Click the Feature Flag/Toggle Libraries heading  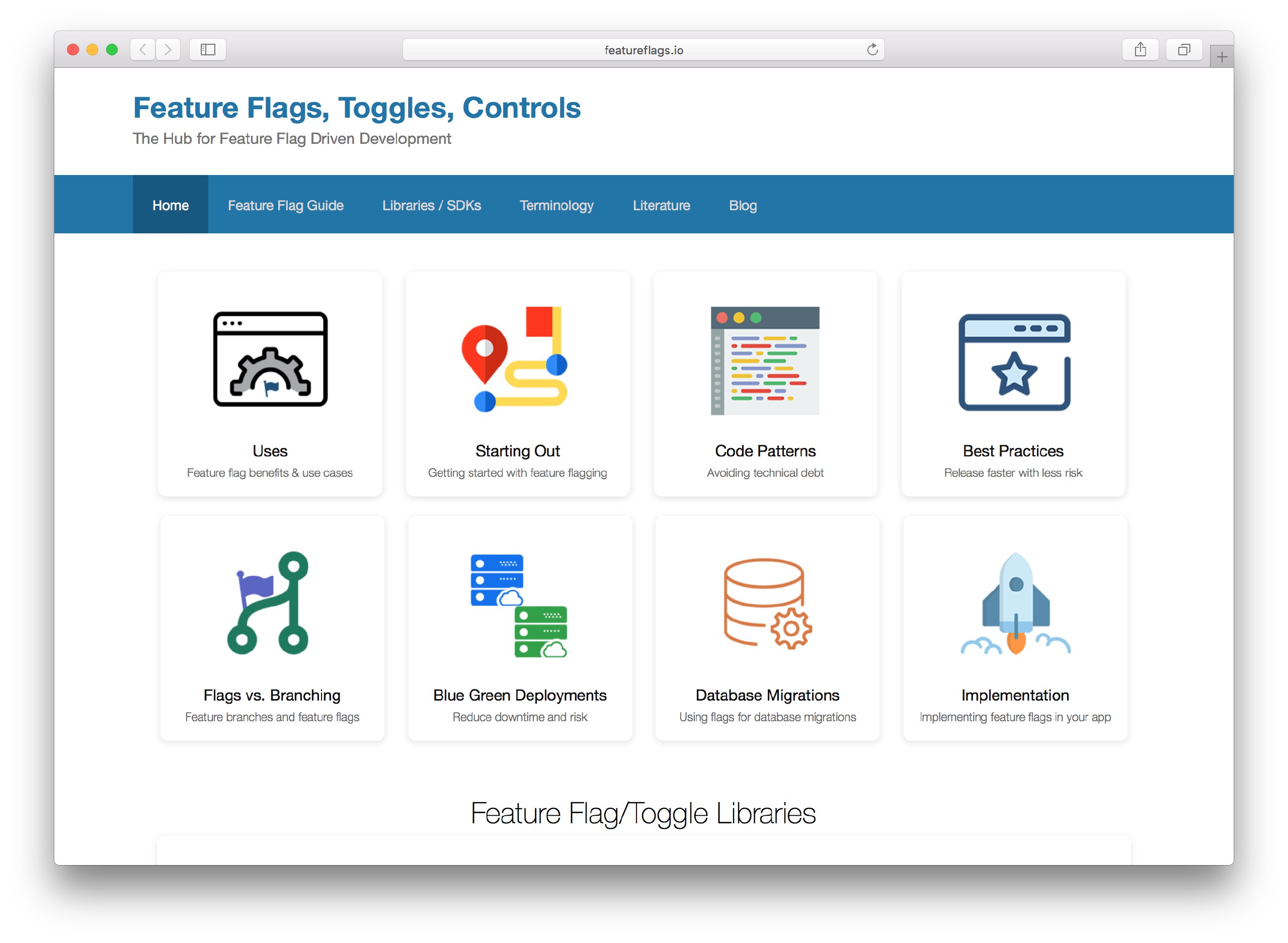point(643,813)
